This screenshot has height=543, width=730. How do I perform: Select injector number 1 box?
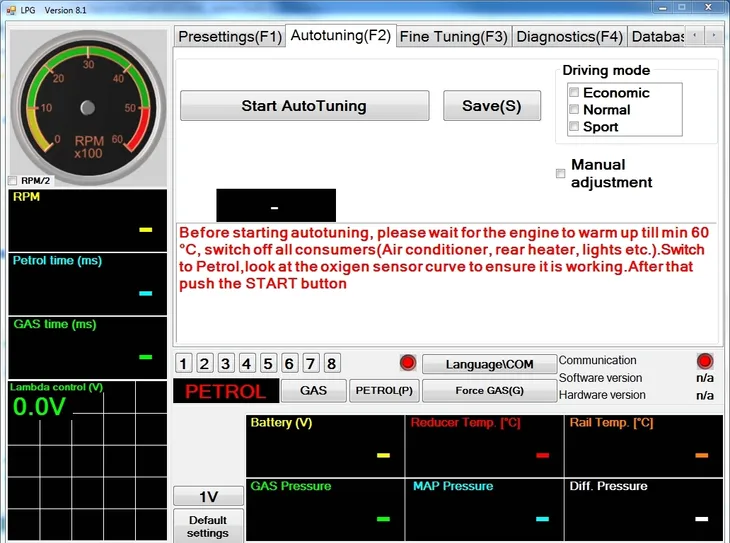(183, 363)
